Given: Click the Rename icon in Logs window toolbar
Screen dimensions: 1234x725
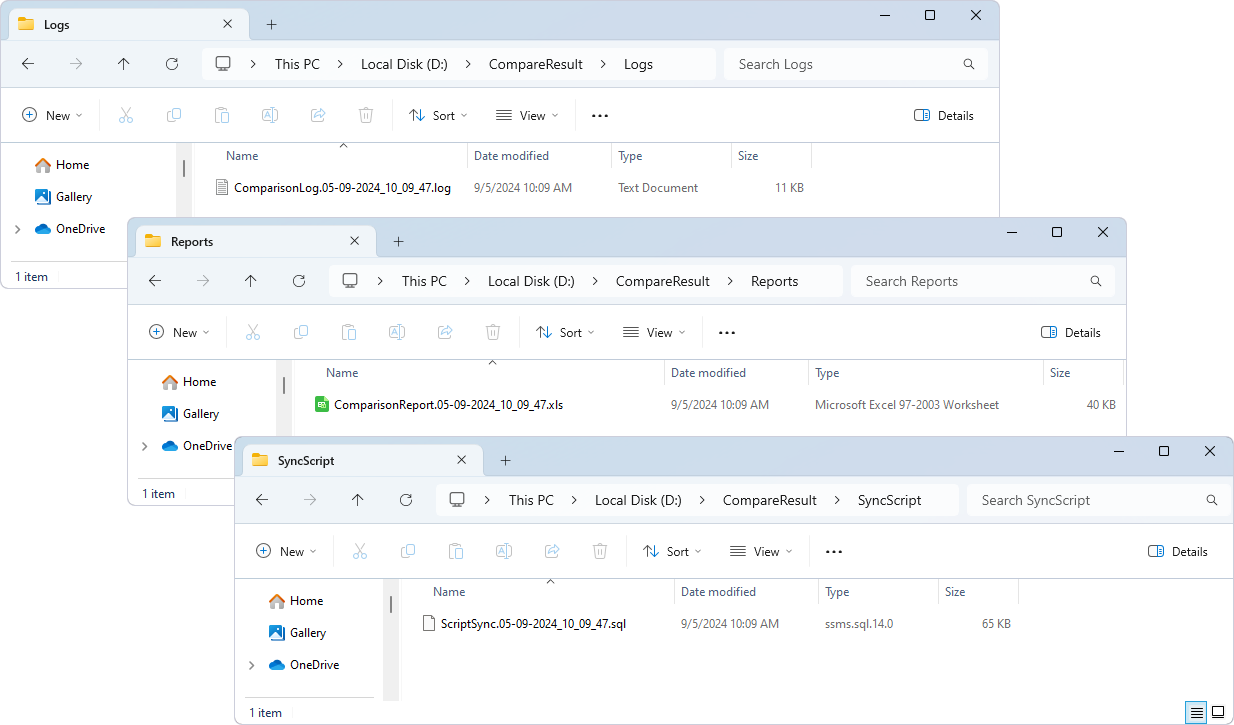Looking at the screenshot, I should pyautogui.click(x=270, y=115).
